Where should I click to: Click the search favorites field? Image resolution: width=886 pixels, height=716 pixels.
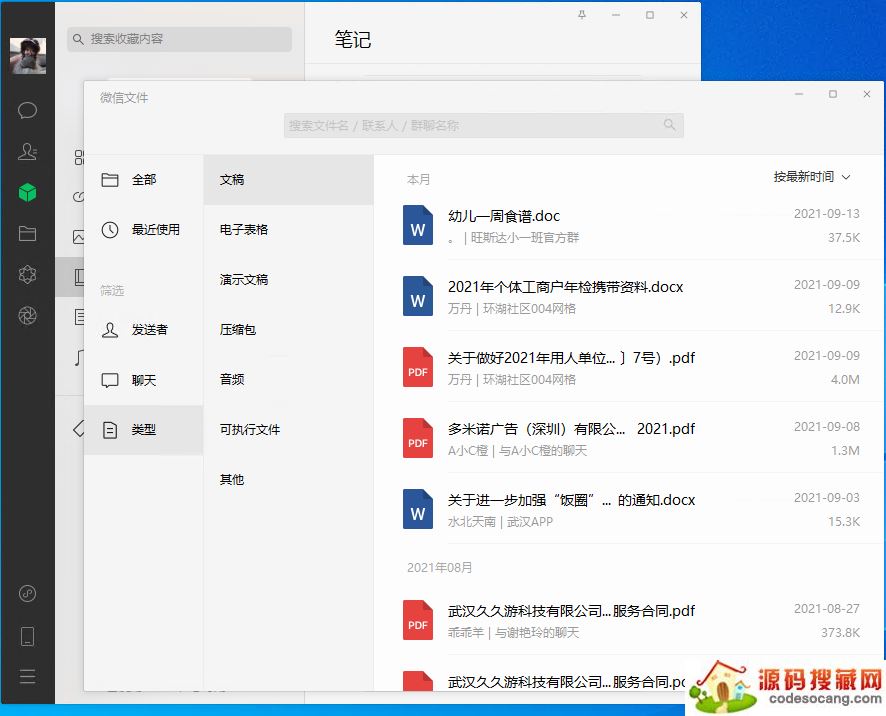tap(179, 39)
